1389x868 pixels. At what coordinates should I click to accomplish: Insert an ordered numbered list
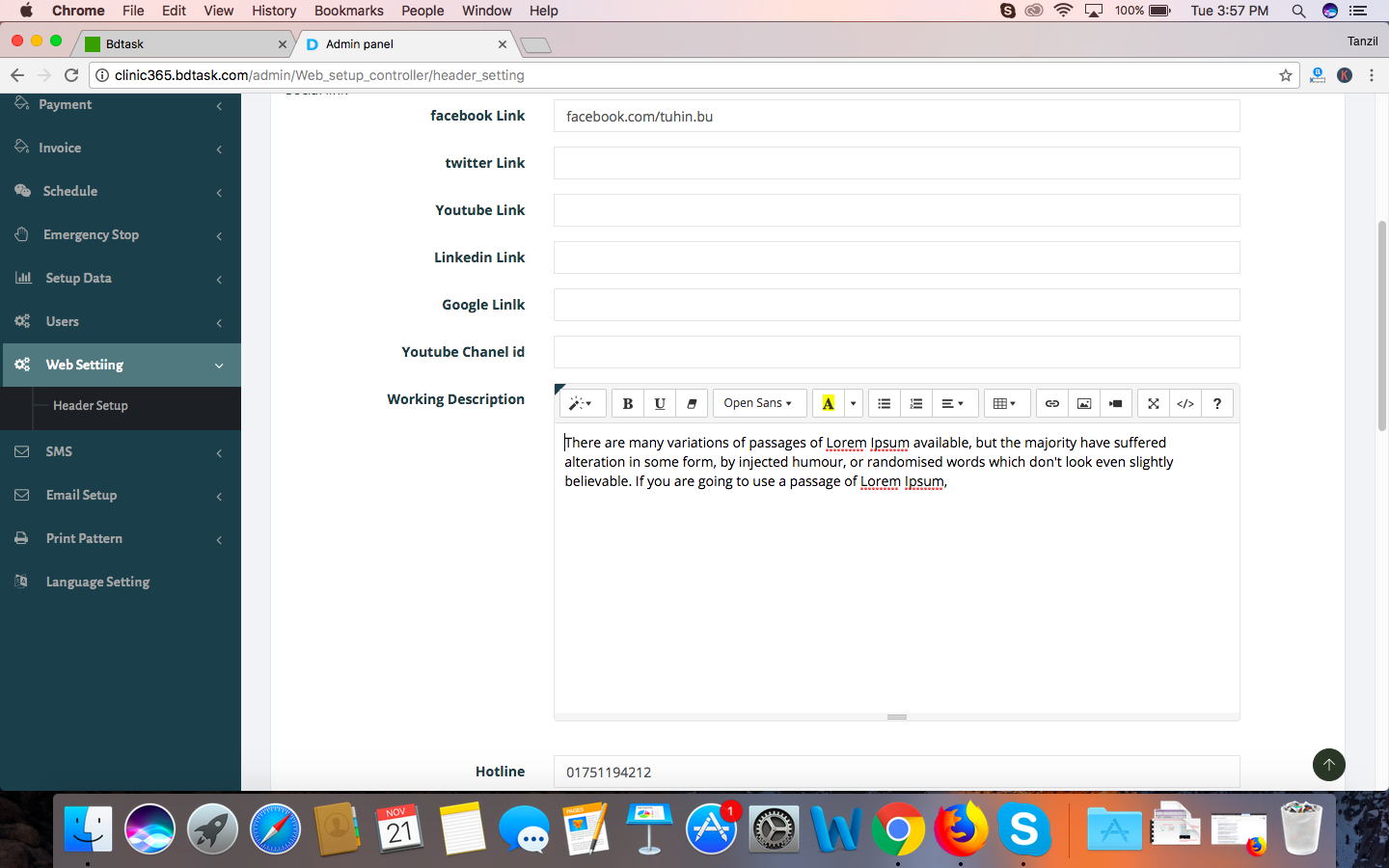tap(916, 403)
